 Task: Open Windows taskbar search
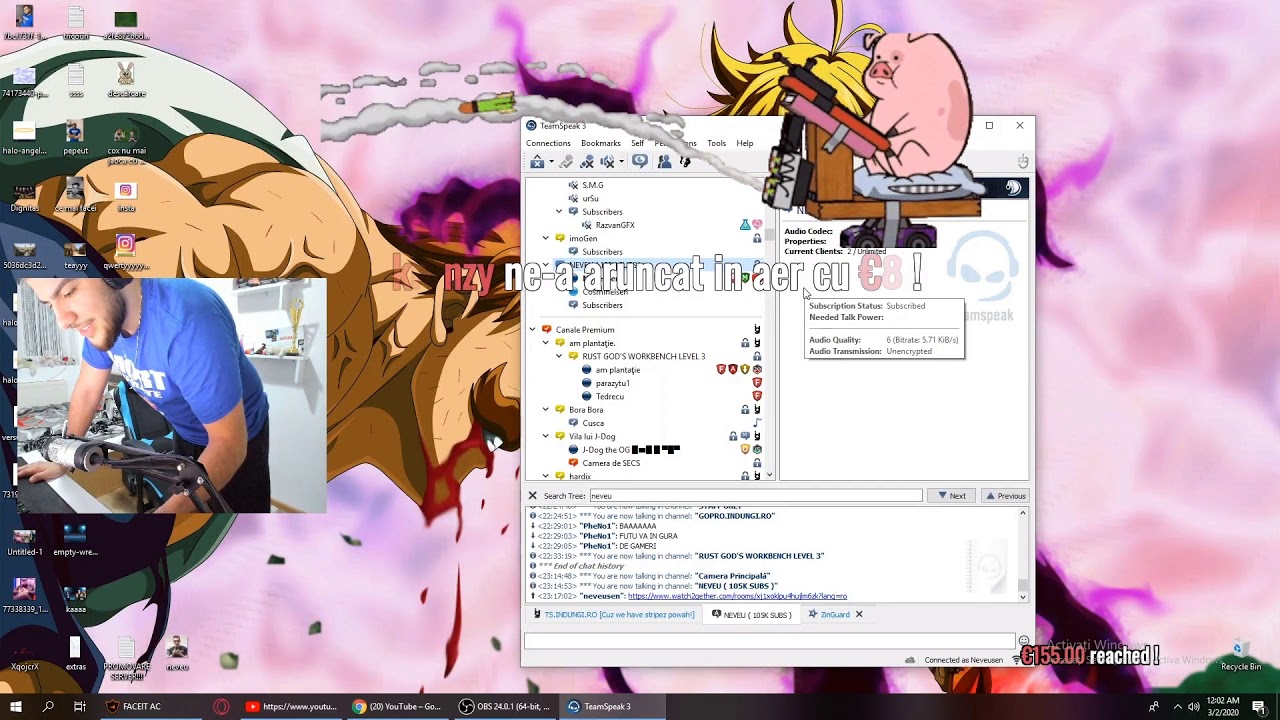coord(48,707)
